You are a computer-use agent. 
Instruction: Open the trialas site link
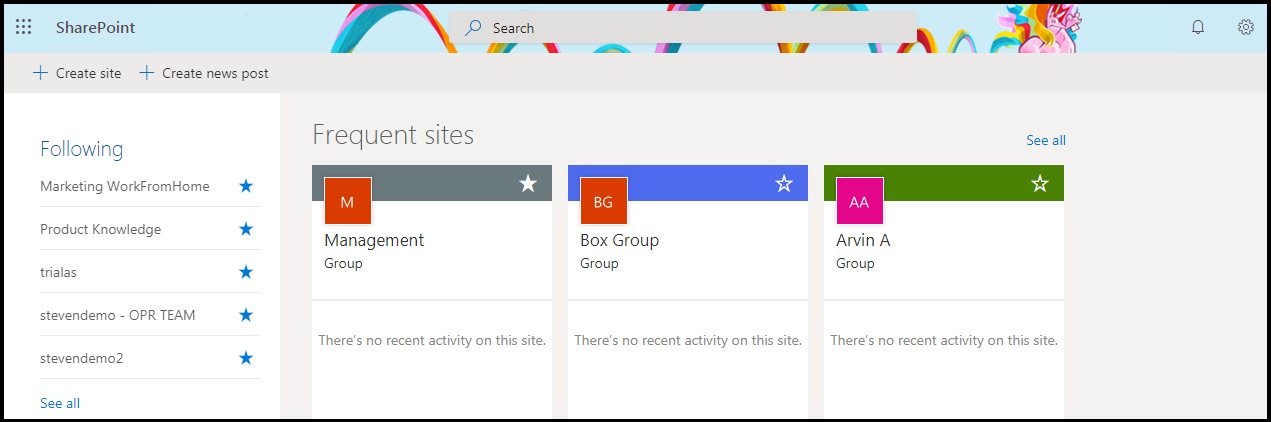pyautogui.click(x=58, y=272)
